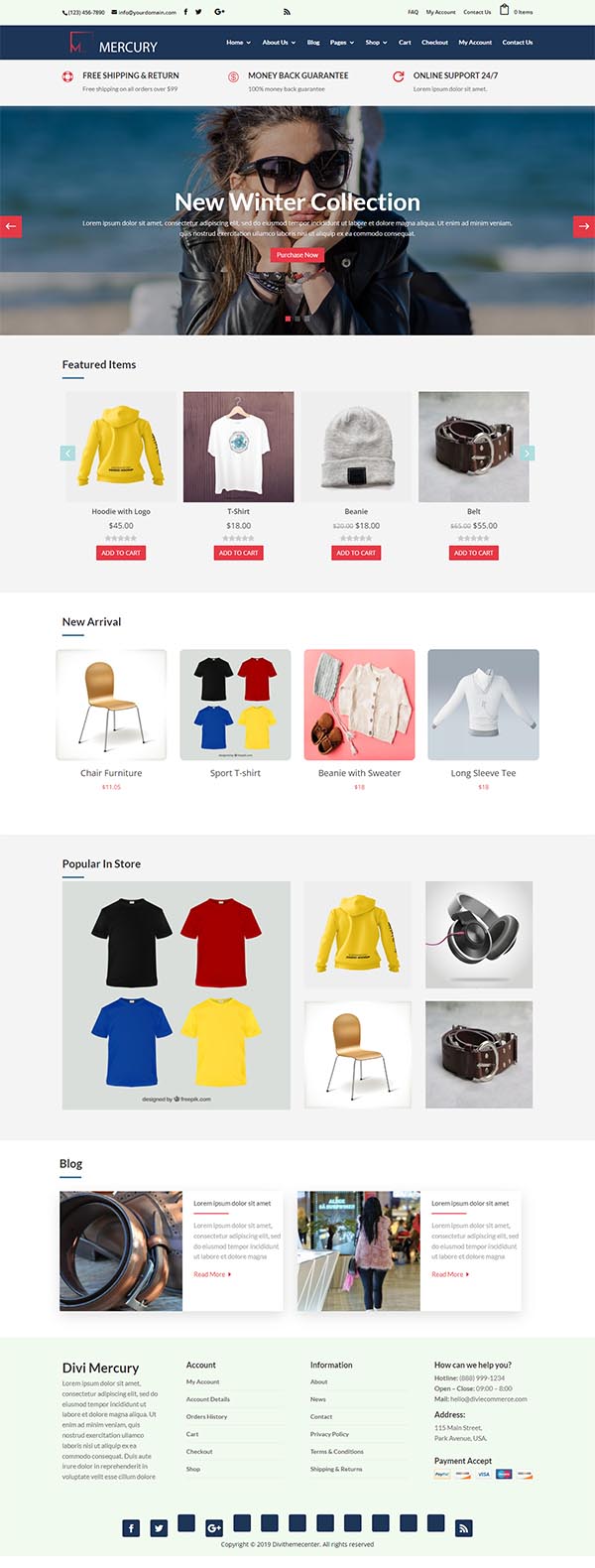Advance hero slider with right red arrow

pyautogui.click(x=584, y=226)
